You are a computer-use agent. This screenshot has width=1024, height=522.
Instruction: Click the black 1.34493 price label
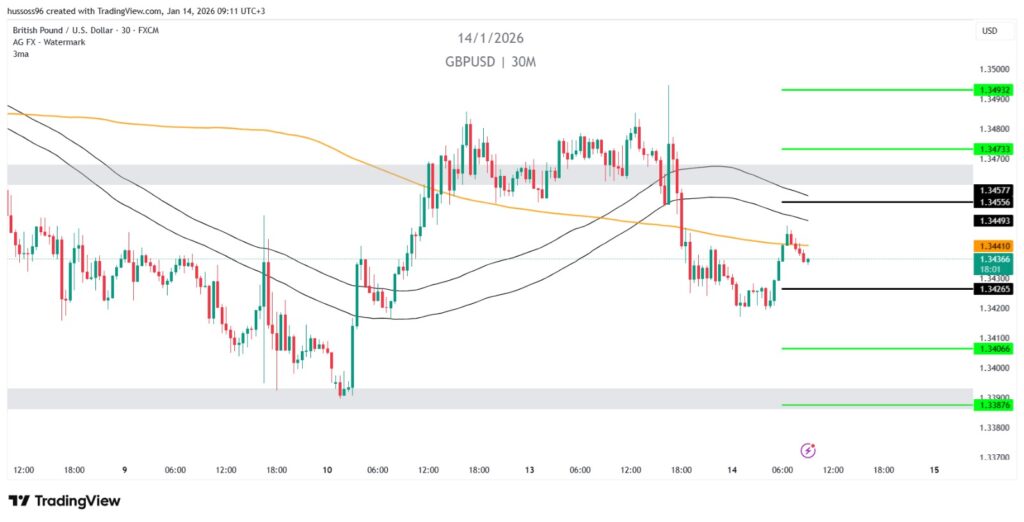click(995, 220)
